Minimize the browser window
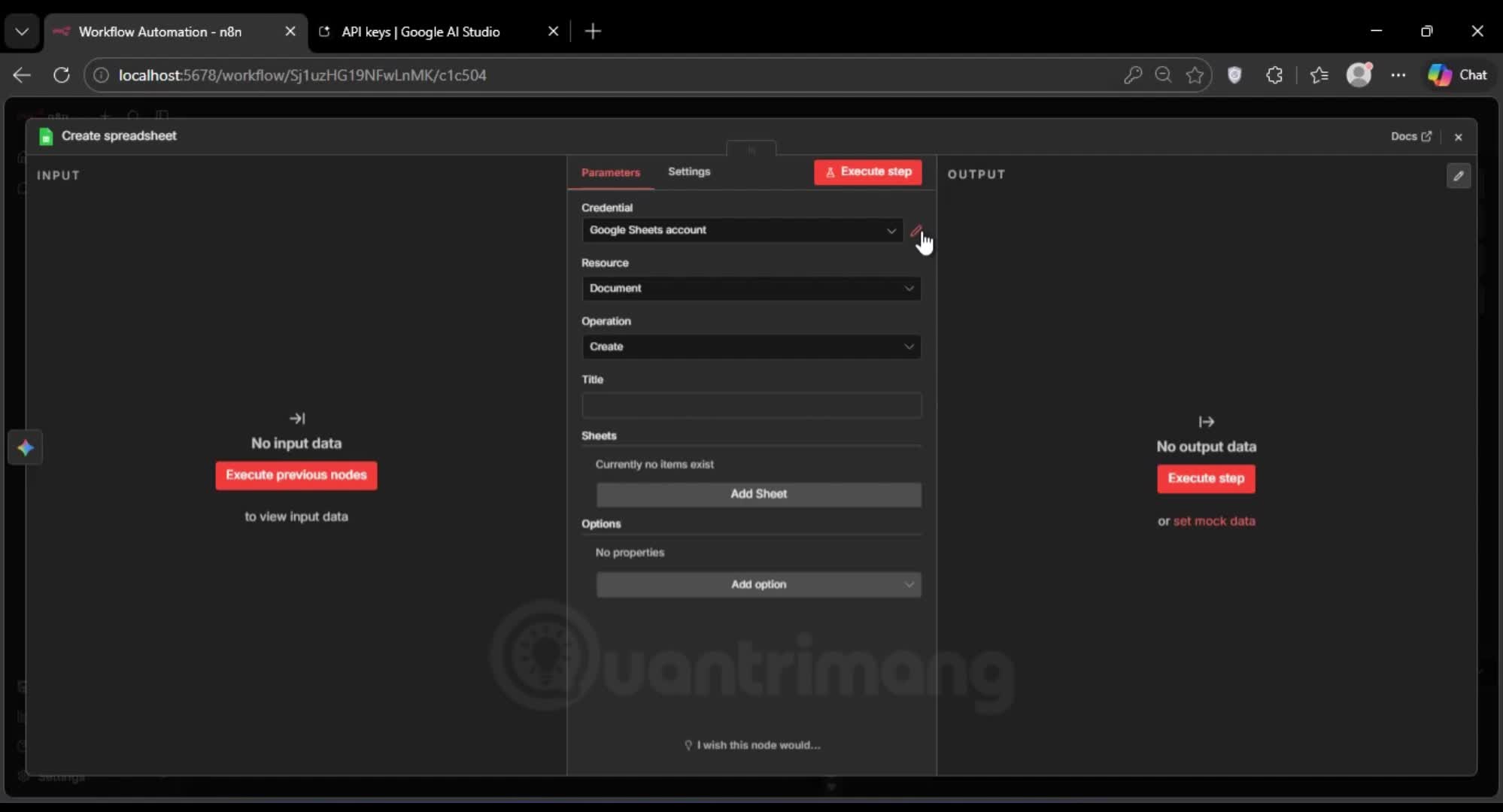The image size is (1503, 812). click(1376, 31)
